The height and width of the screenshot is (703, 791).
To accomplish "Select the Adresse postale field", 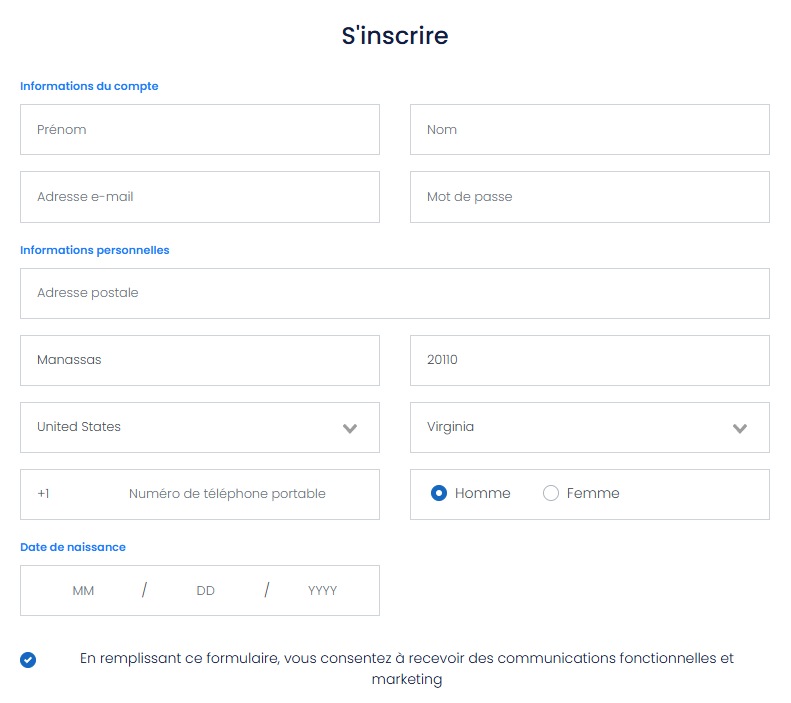I will pyautogui.click(x=395, y=294).
